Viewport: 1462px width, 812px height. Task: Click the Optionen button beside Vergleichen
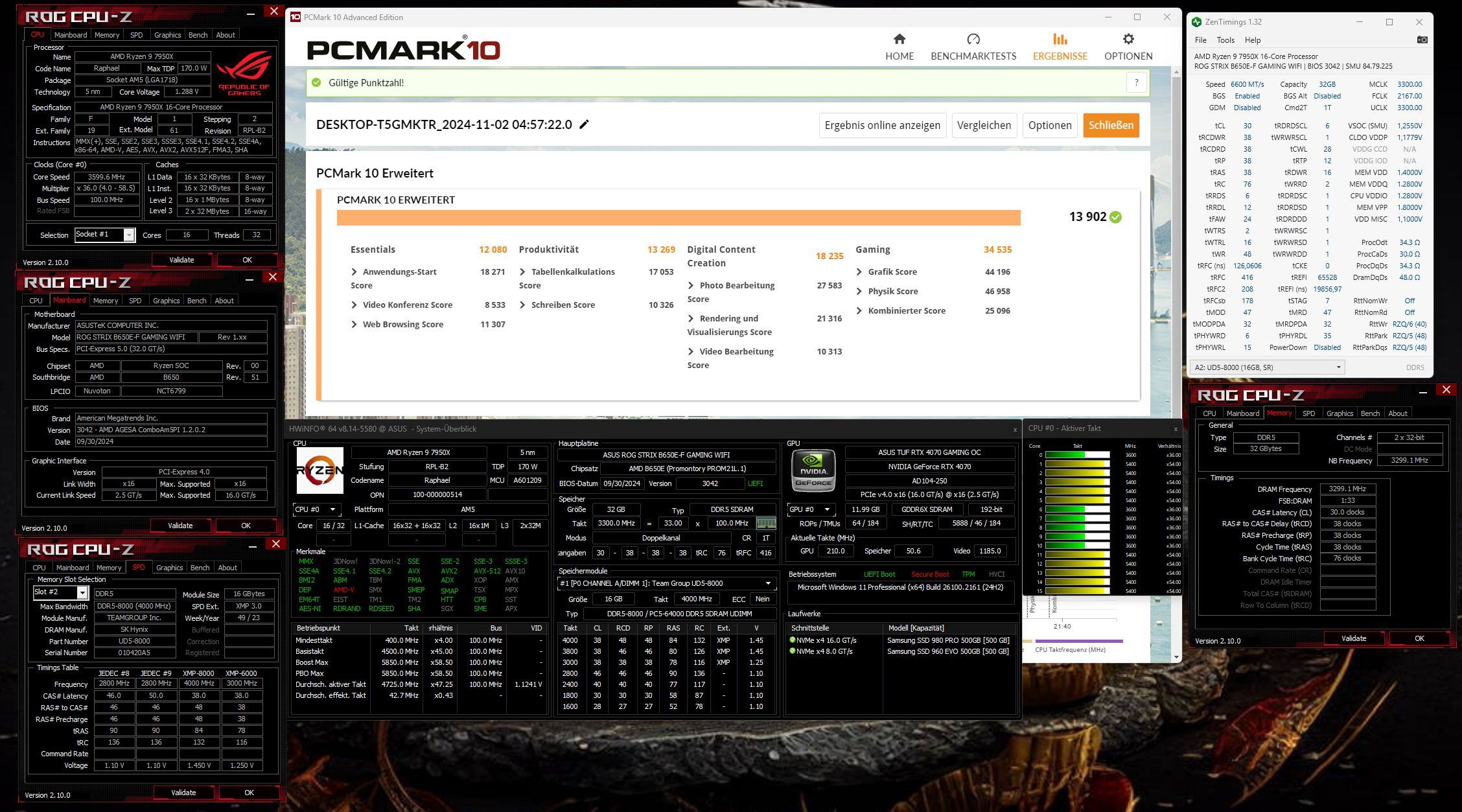[1050, 126]
